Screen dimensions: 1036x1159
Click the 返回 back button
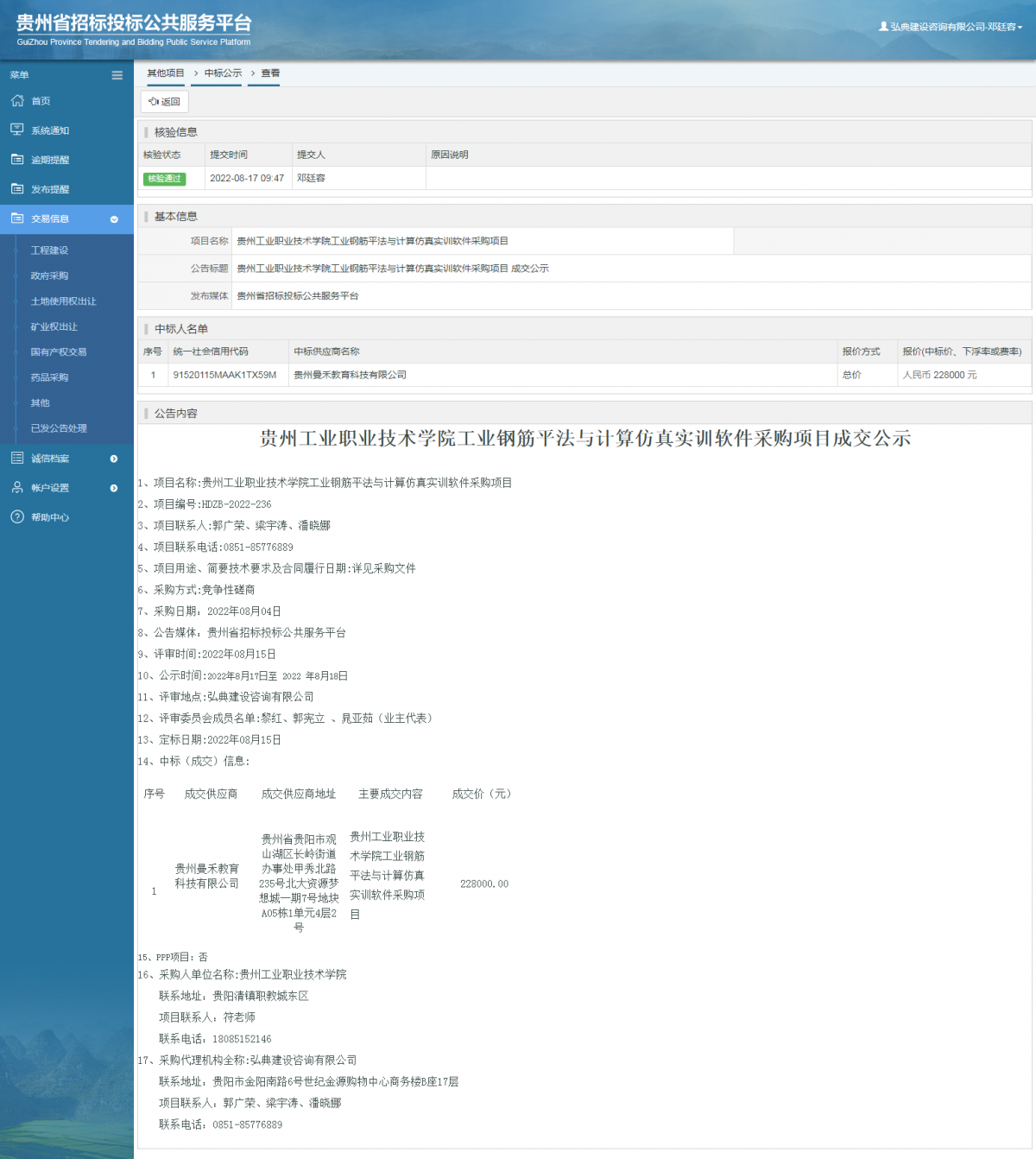point(164,101)
